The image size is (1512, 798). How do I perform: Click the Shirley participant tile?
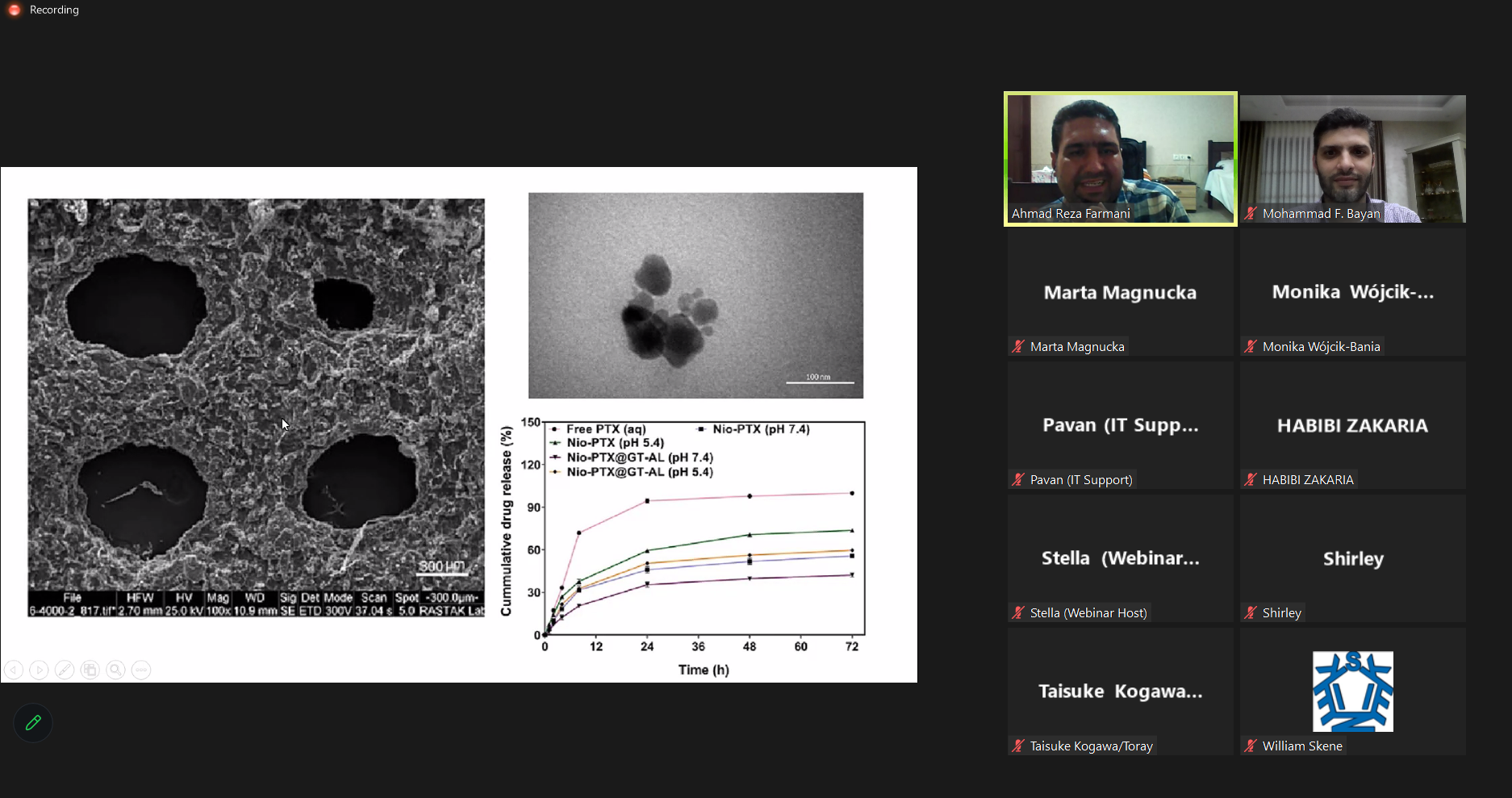pos(1352,558)
